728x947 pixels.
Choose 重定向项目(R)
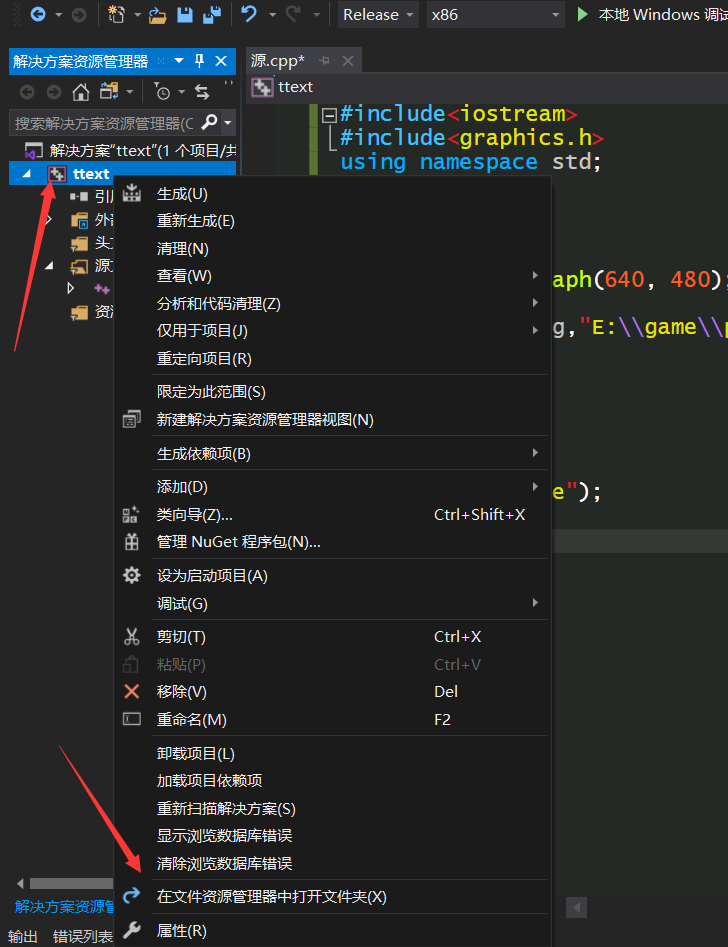(332, 359)
